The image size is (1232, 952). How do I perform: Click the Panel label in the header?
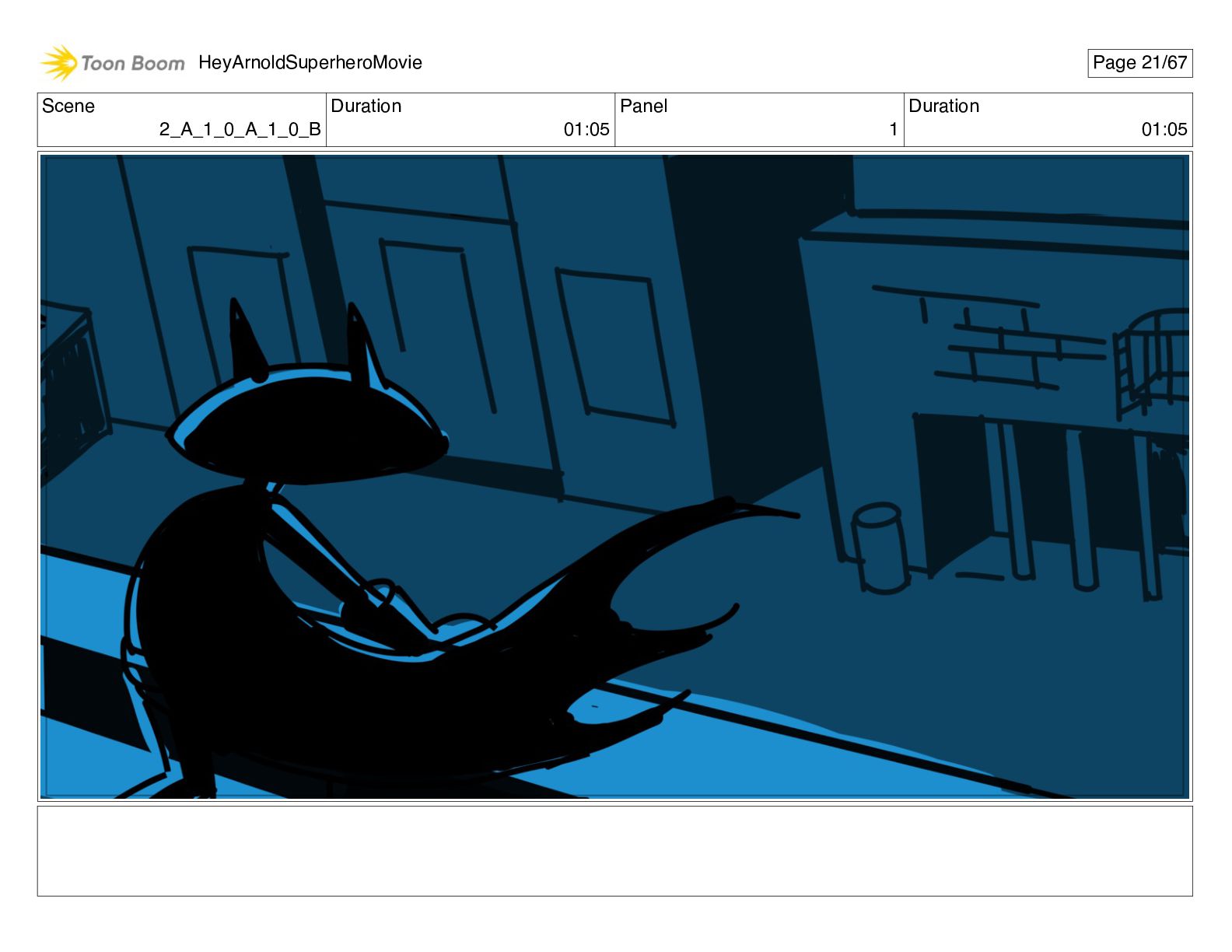point(644,106)
